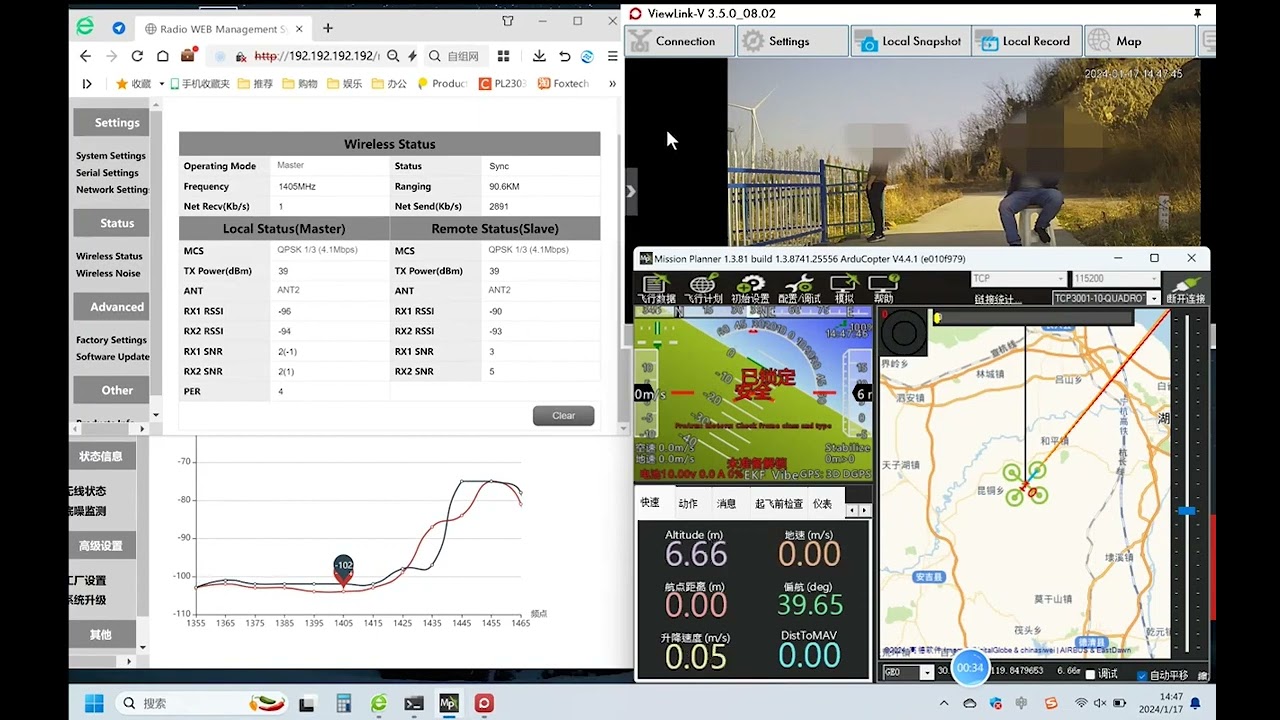Open calculator from taskbar
The width and height of the screenshot is (1280, 720).
(x=344, y=703)
